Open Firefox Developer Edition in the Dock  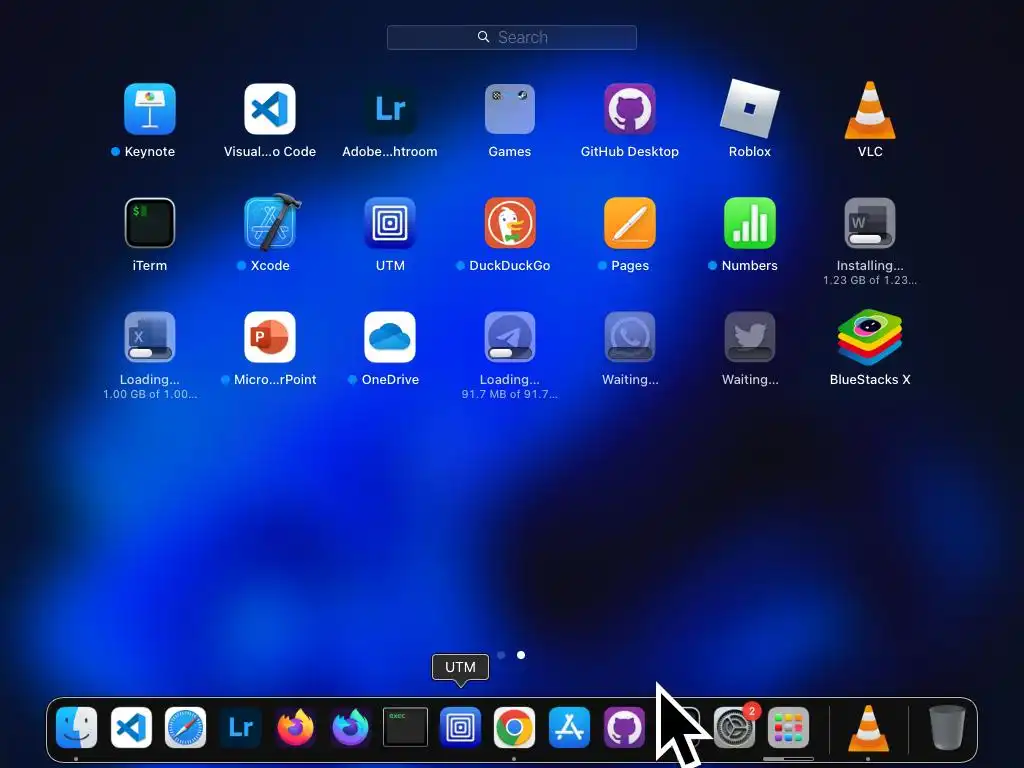(350, 728)
